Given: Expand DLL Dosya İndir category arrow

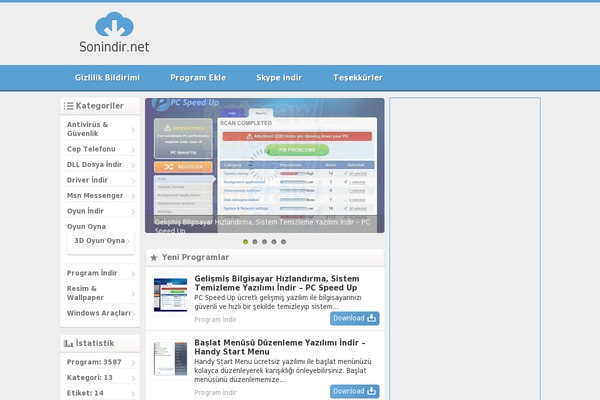Looking at the screenshot, I should tap(133, 165).
